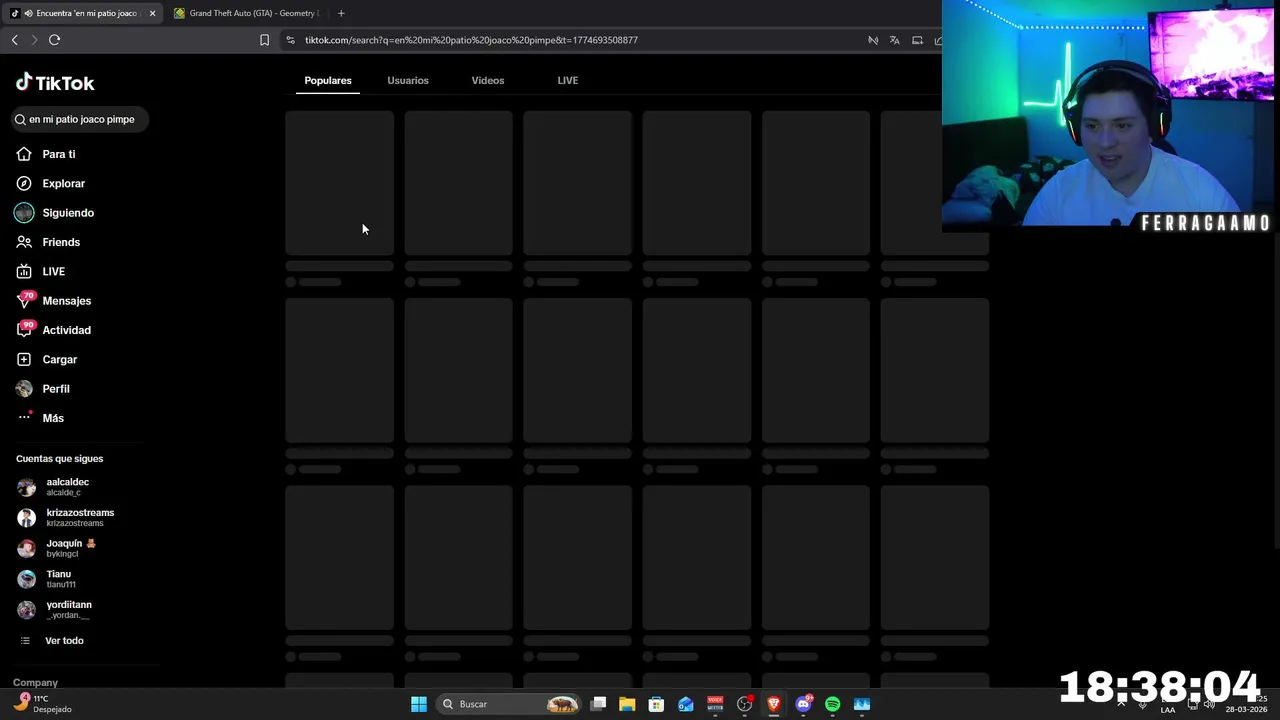
Task: Go to Siguiendo feed
Action: 55,213
